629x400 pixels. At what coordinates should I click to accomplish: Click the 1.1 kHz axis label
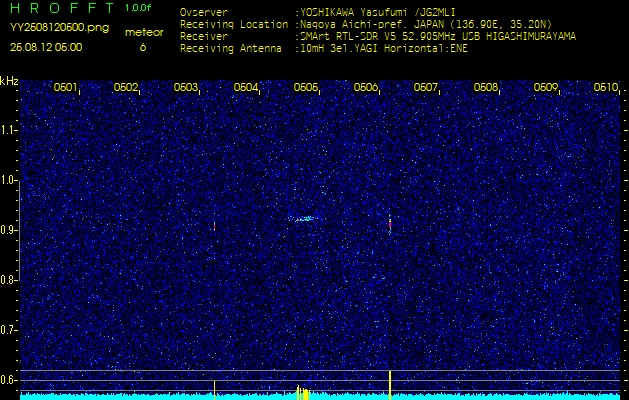[8, 130]
